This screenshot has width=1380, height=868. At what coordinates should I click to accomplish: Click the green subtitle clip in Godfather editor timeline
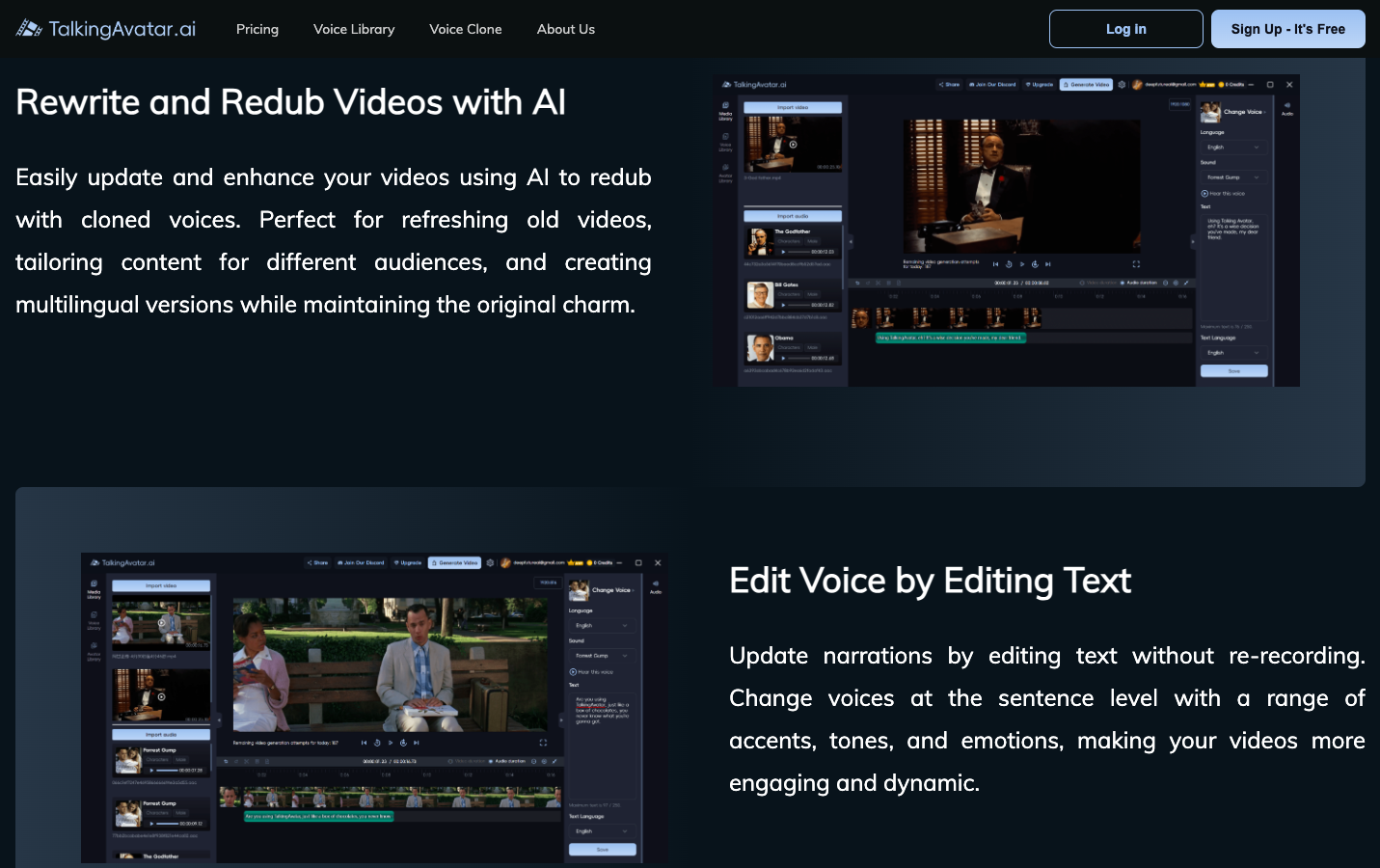[x=950, y=338]
